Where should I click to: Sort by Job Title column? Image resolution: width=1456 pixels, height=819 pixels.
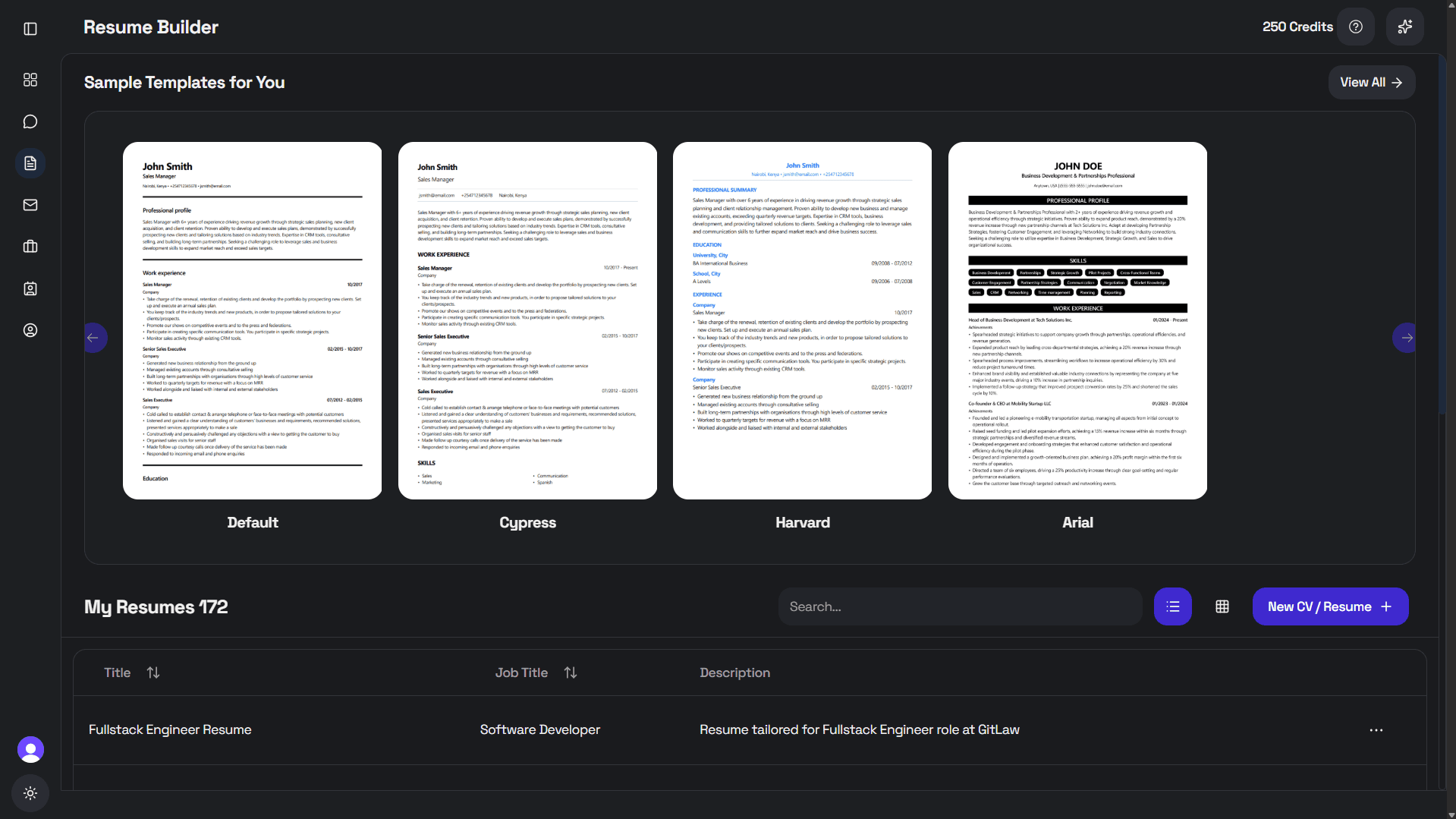[571, 673]
